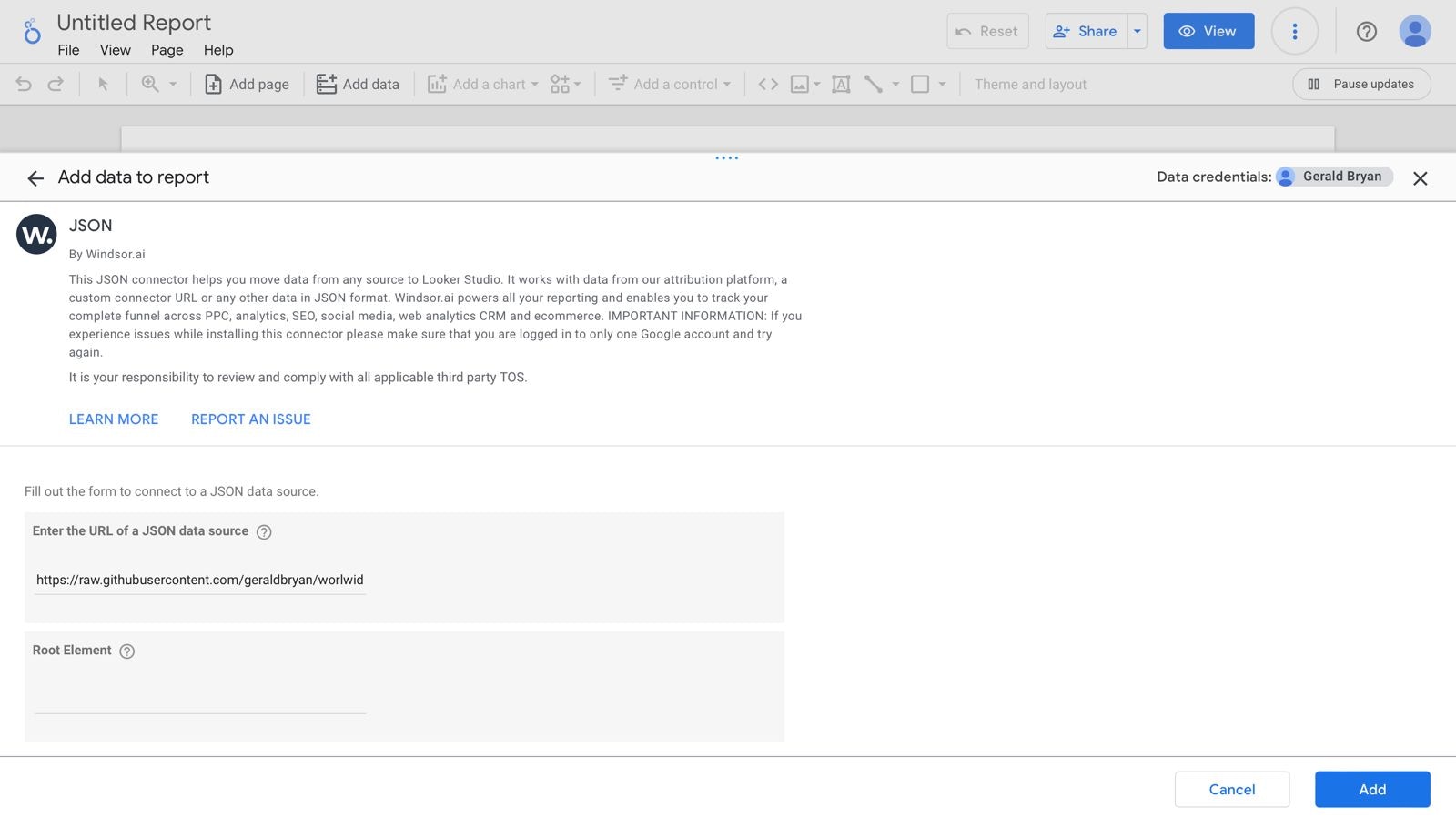
Task: Click the zoom magnifier icon
Action: (150, 84)
